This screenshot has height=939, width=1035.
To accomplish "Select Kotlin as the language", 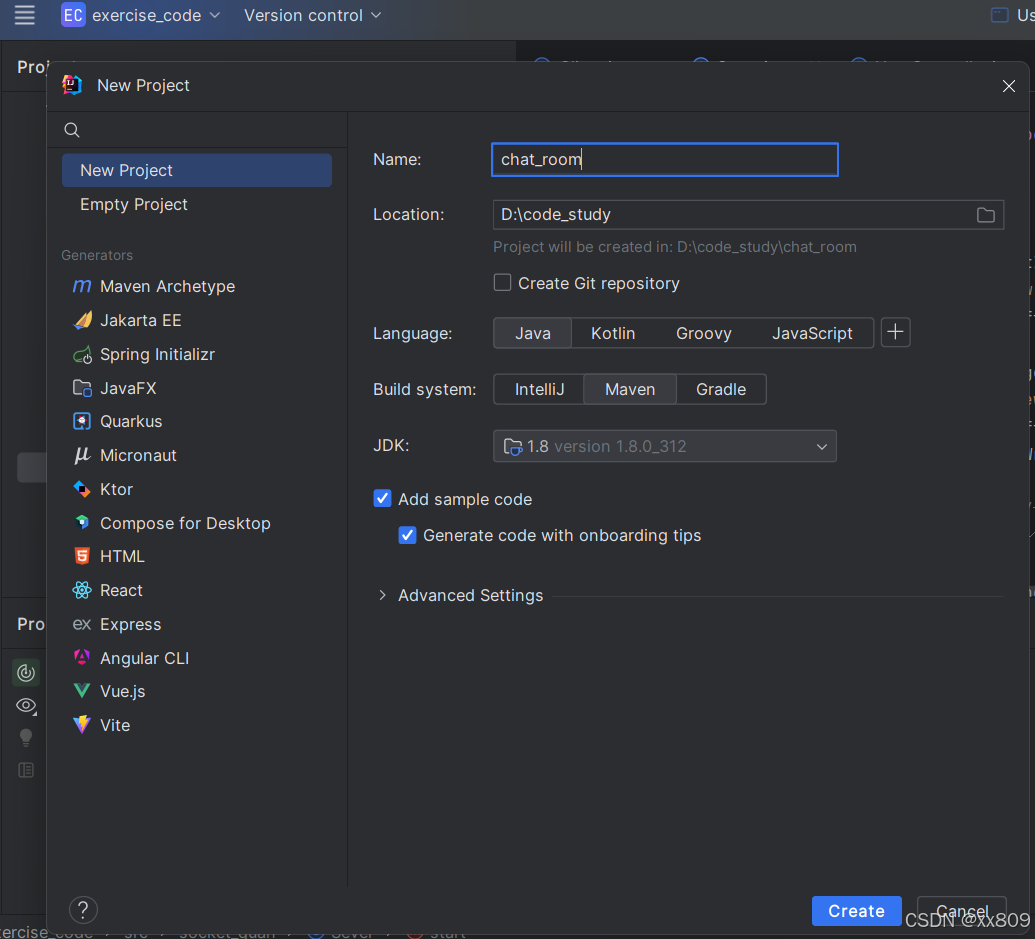I will click(613, 333).
